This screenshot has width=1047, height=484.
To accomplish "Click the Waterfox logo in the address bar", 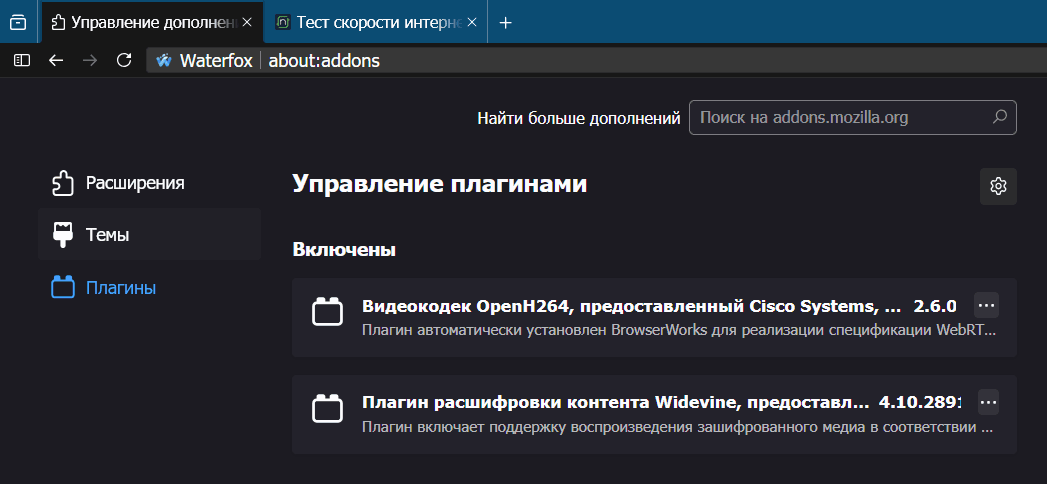I will pos(164,61).
